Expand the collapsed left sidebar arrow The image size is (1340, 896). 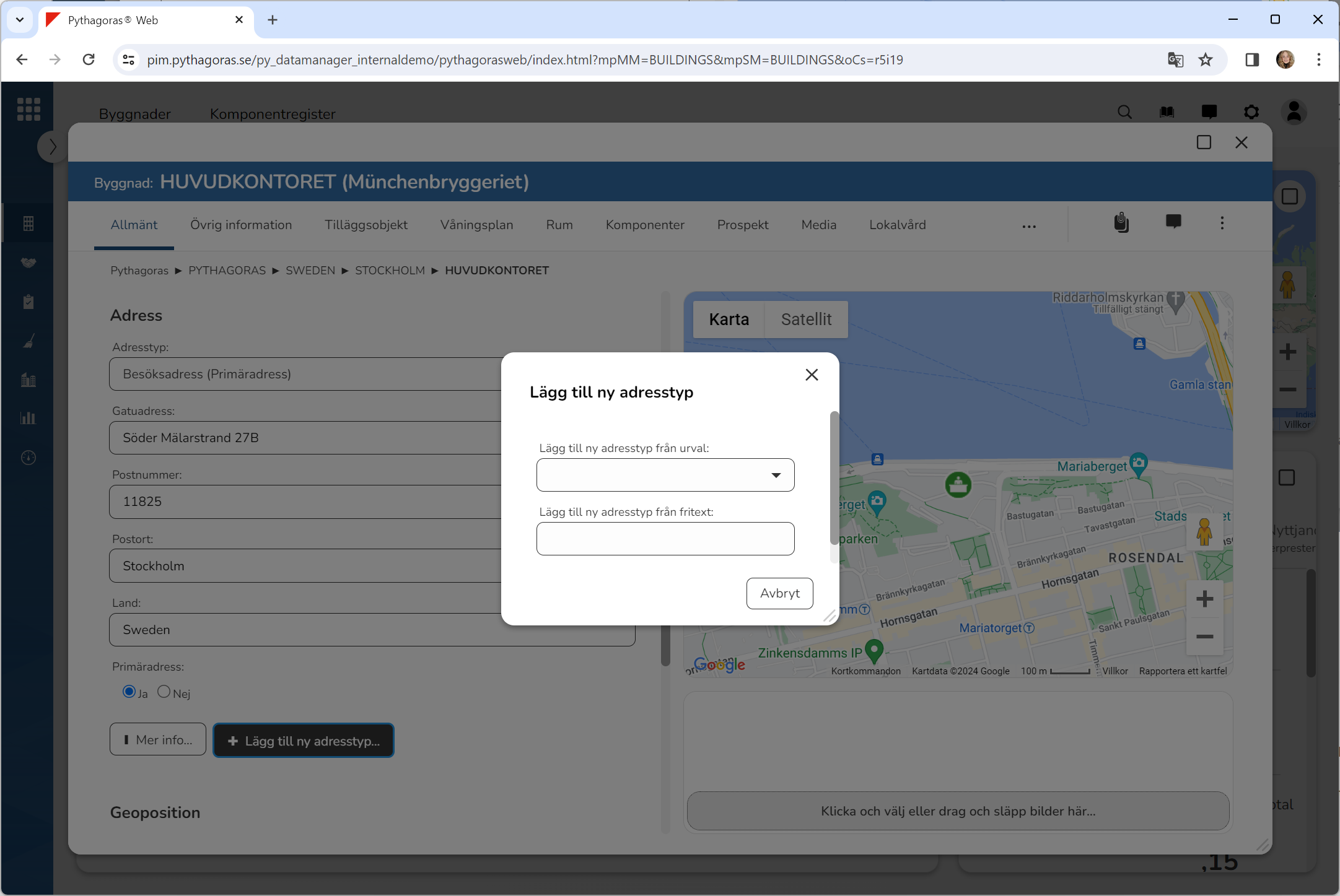52,147
